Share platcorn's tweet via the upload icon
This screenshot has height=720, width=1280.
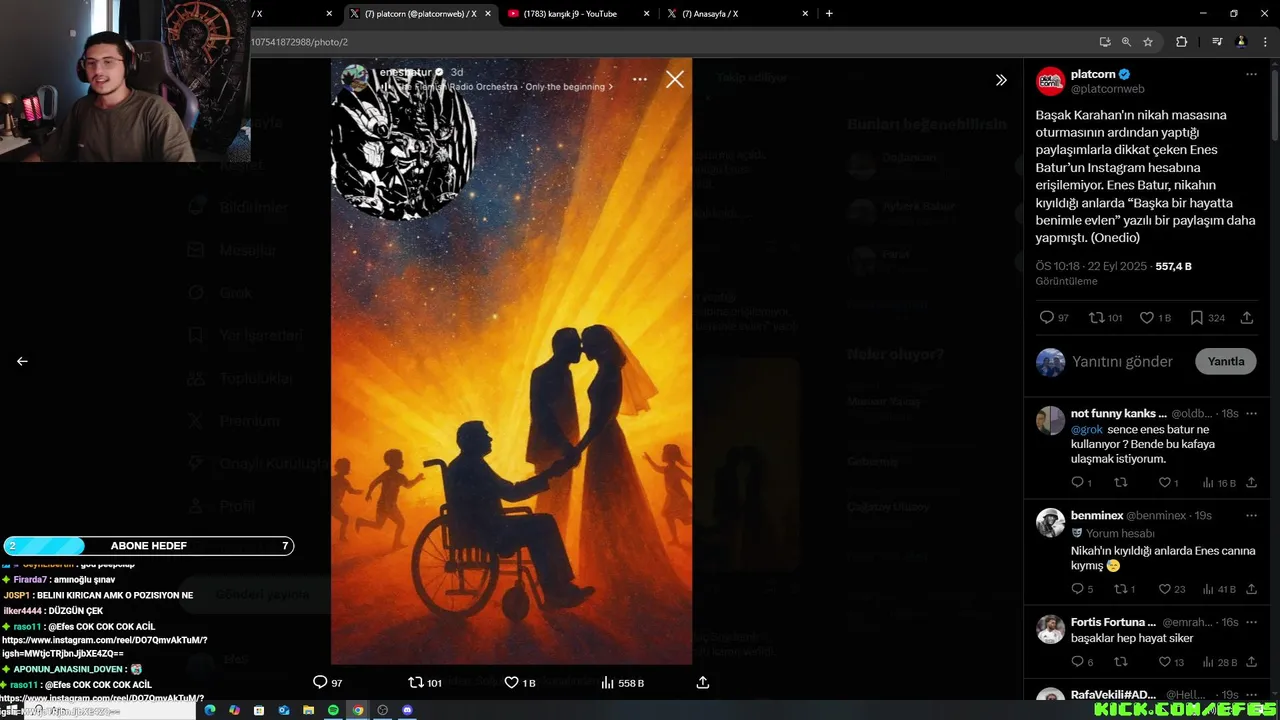point(1247,317)
